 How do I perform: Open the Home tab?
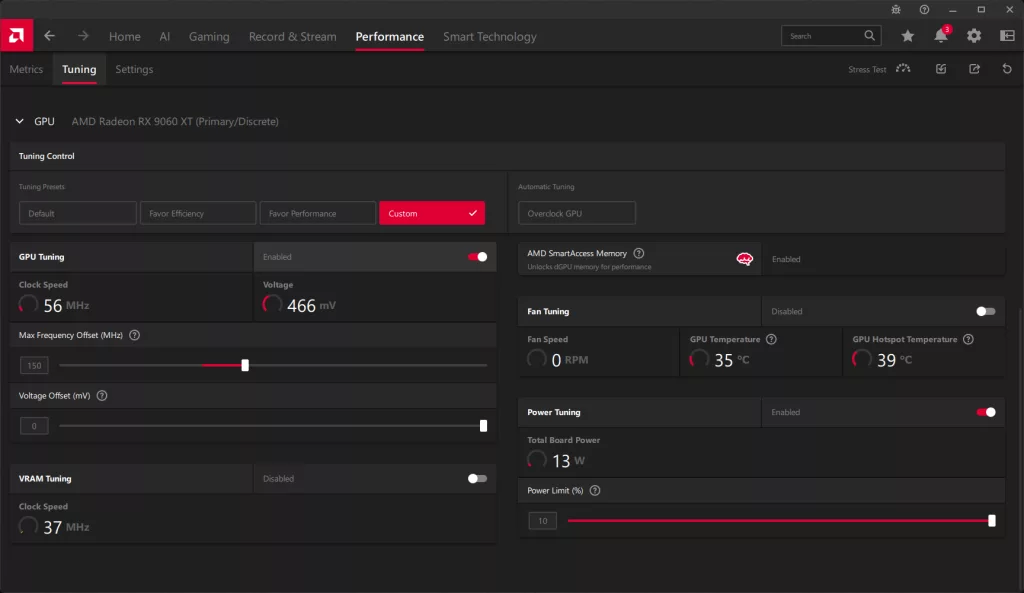pyautogui.click(x=125, y=37)
